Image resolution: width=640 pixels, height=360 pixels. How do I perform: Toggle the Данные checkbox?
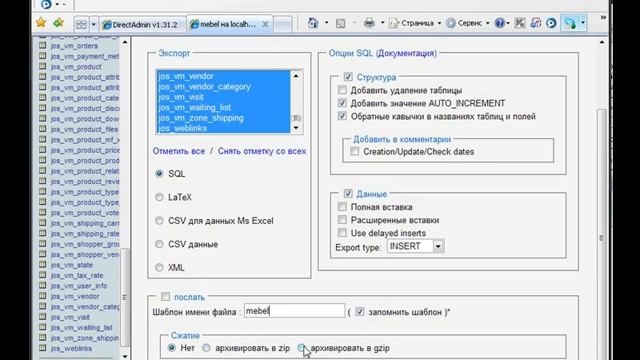point(348,193)
